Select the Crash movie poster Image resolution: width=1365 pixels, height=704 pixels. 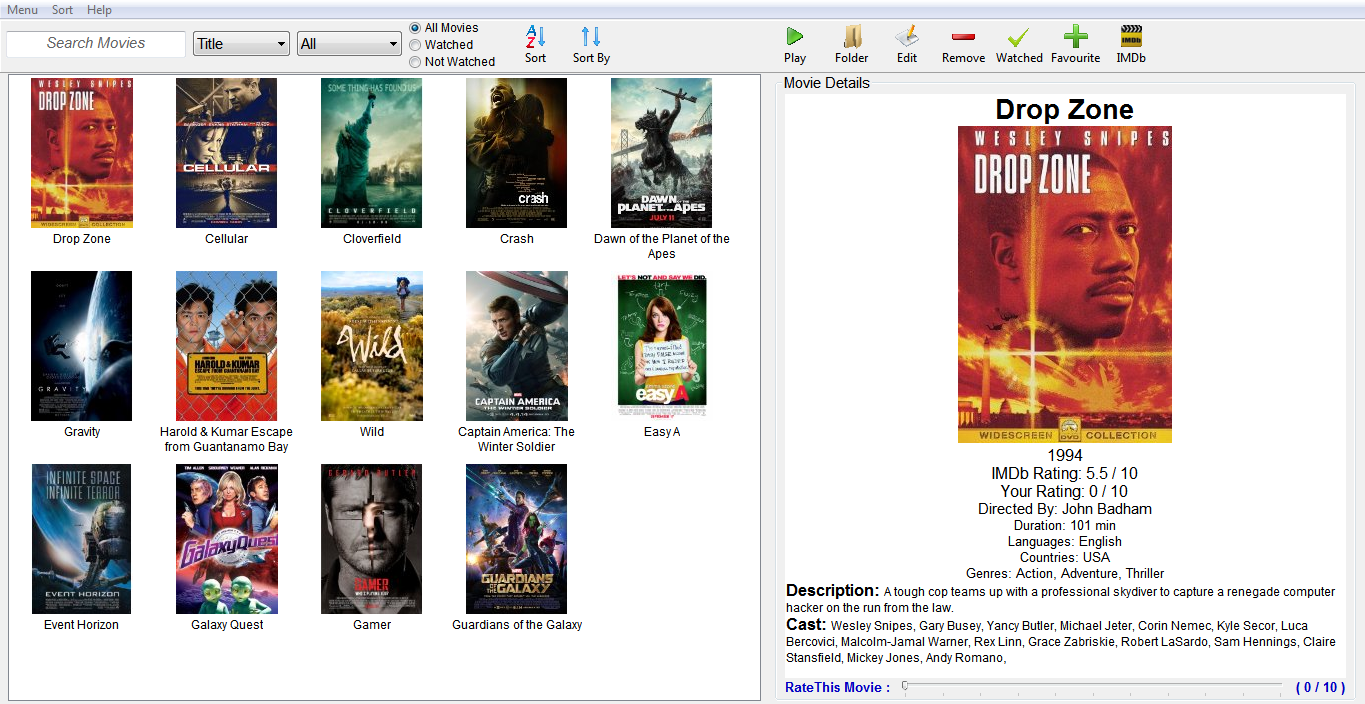point(516,153)
